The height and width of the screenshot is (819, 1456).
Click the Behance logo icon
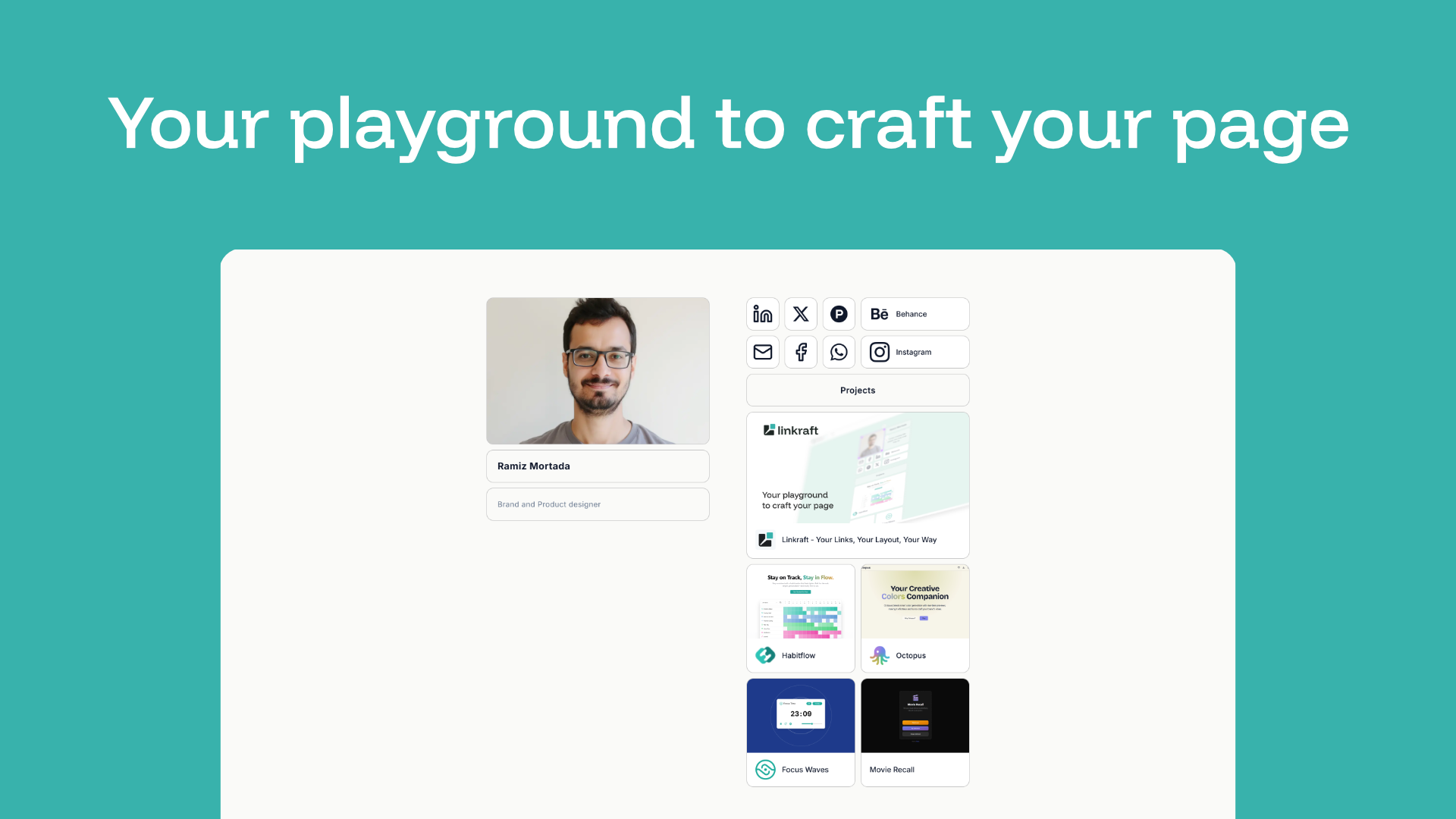(879, 314)
